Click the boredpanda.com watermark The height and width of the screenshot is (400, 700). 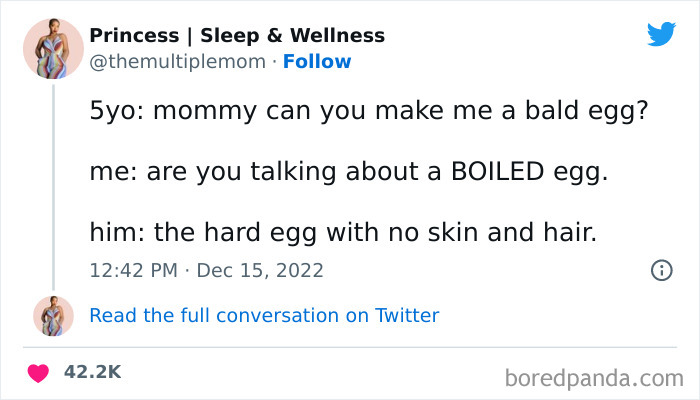point(597,378)
